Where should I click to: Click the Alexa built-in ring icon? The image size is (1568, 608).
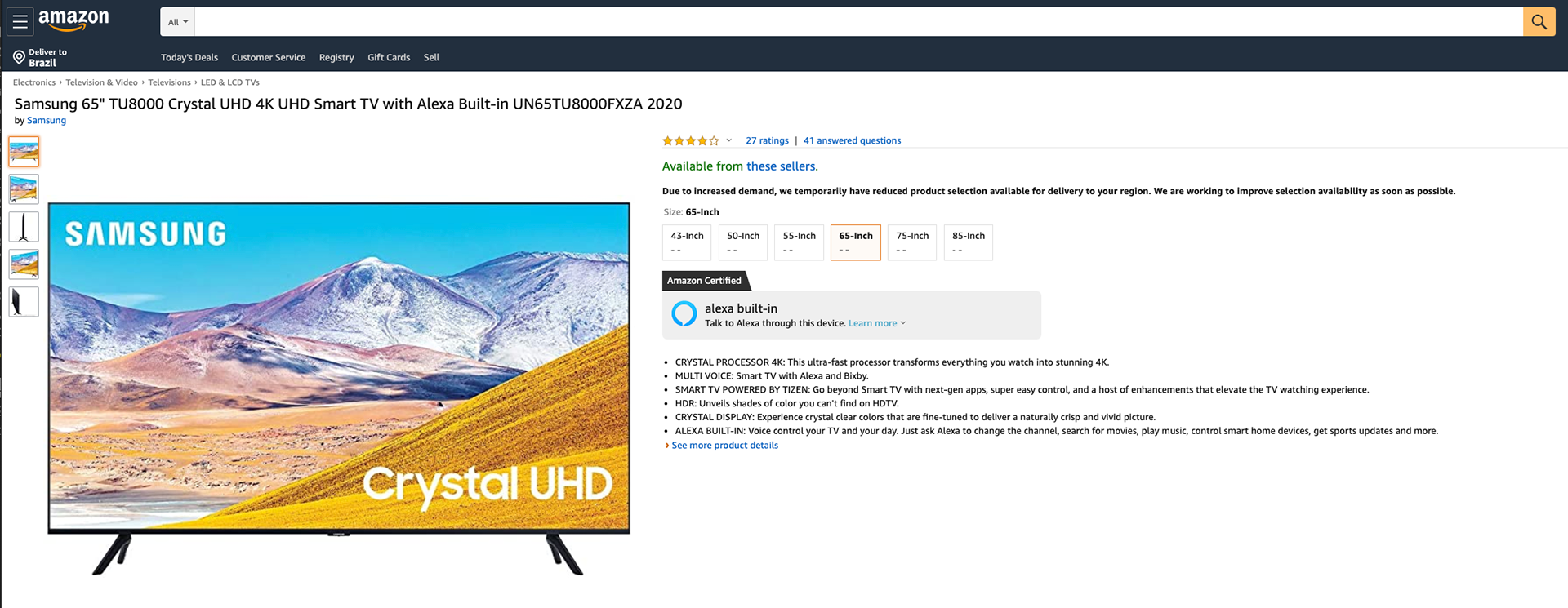pos(684,313)
